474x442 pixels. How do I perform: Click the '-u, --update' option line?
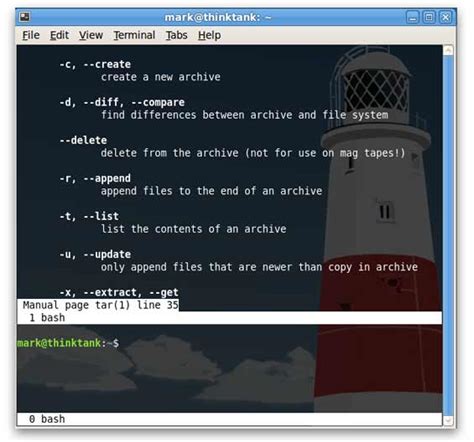coord(95,254)
